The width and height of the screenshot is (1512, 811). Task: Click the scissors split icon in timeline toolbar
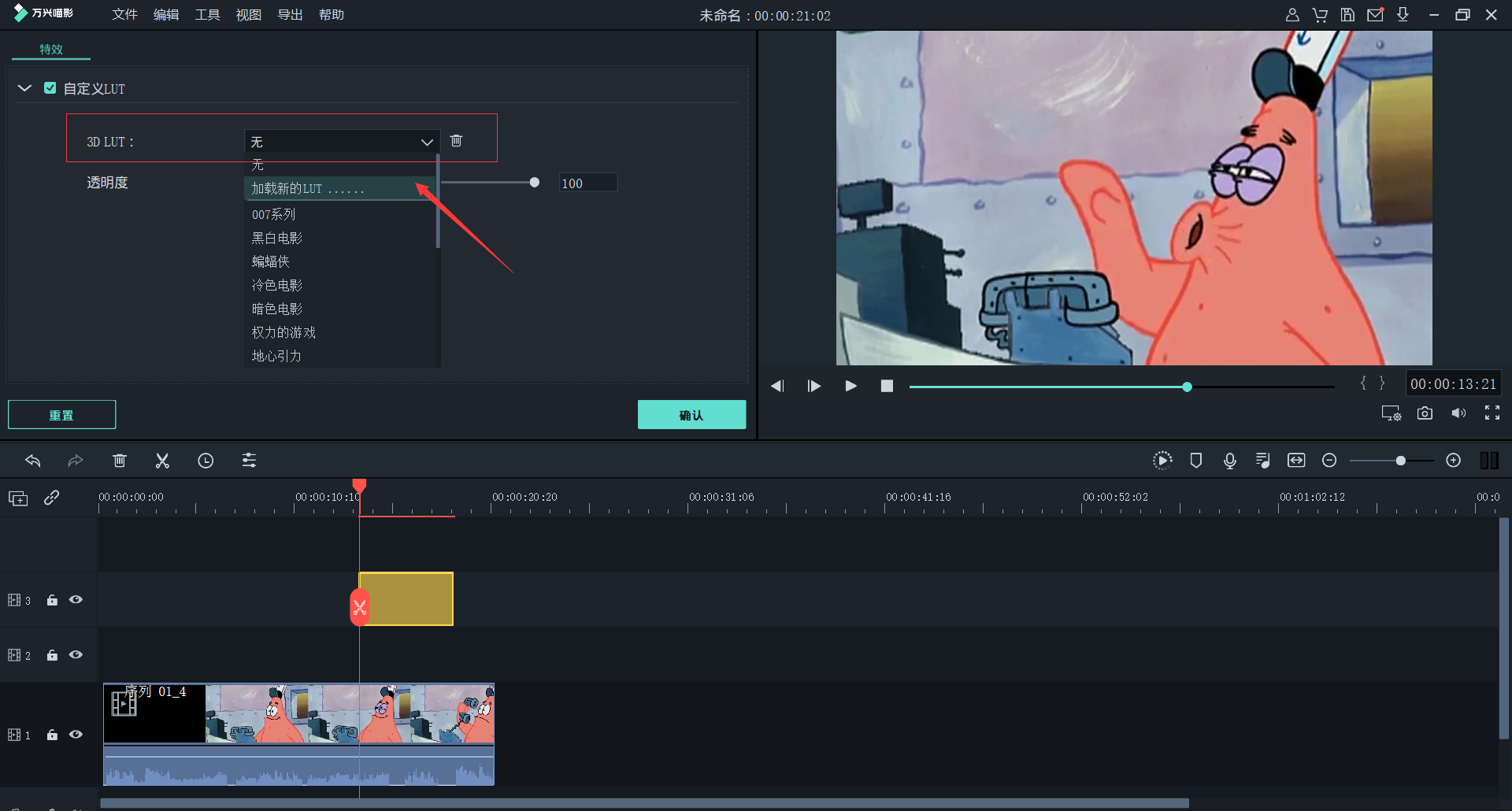pos(162,461)
